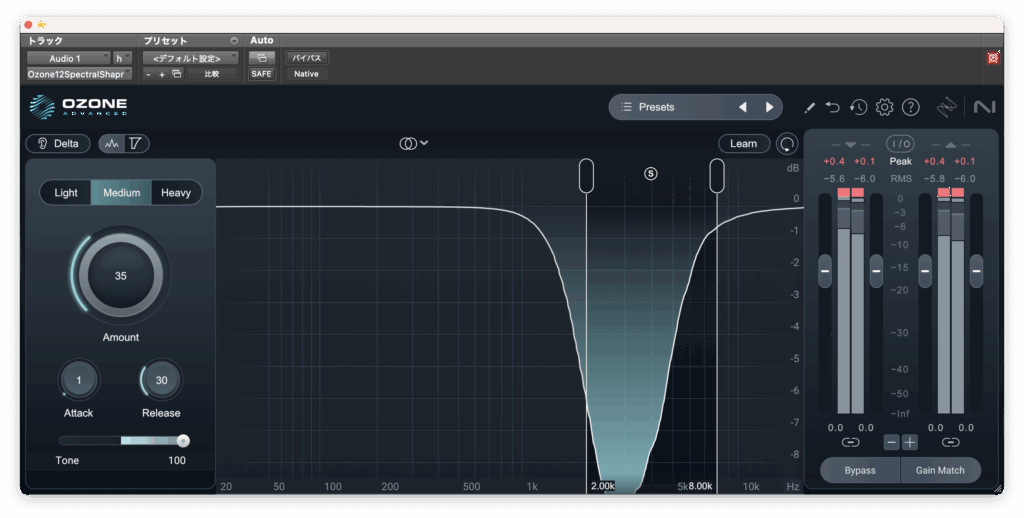1024x518 pixels.
Task: Toggle the input gain link icon
Action: pos(850,442)
